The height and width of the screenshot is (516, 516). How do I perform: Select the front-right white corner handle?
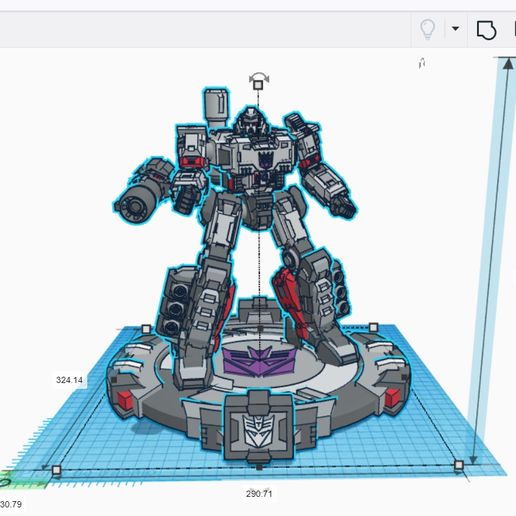[x=459, y=465]
